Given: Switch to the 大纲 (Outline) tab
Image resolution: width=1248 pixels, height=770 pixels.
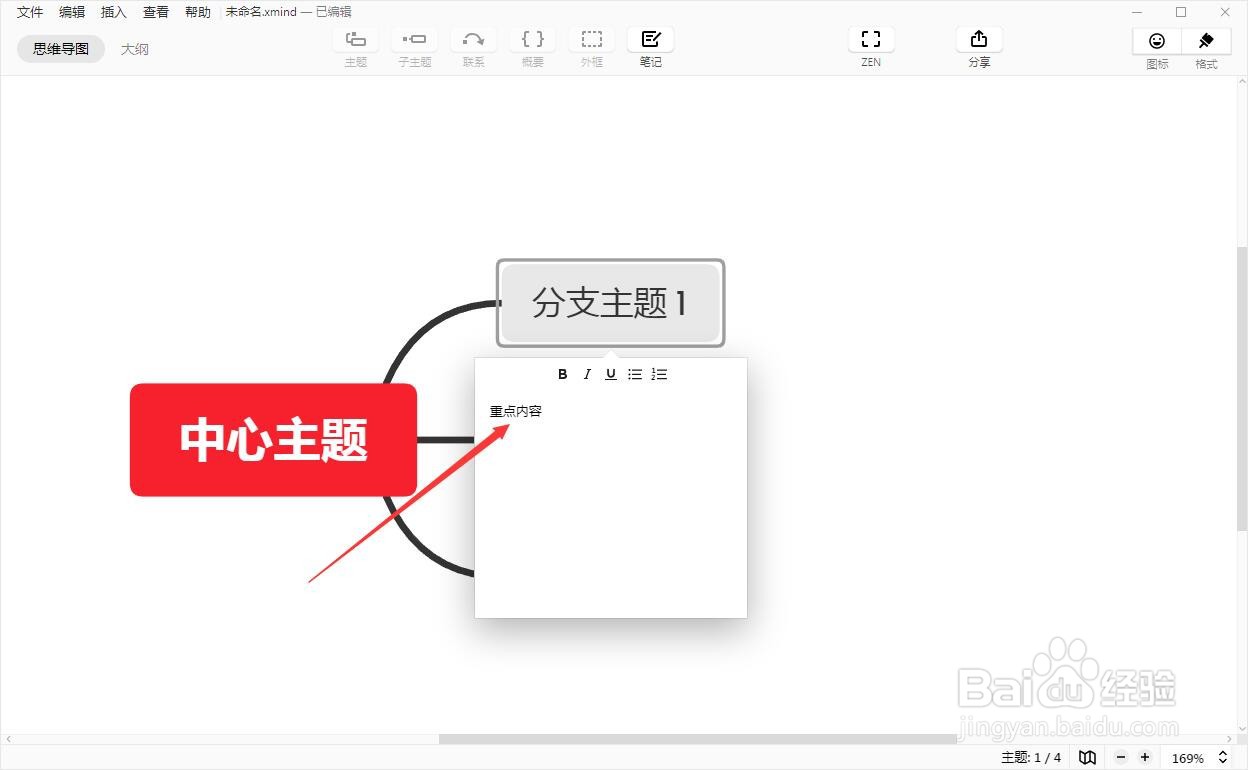Looking at the screenshot, I should pos(134,48).
